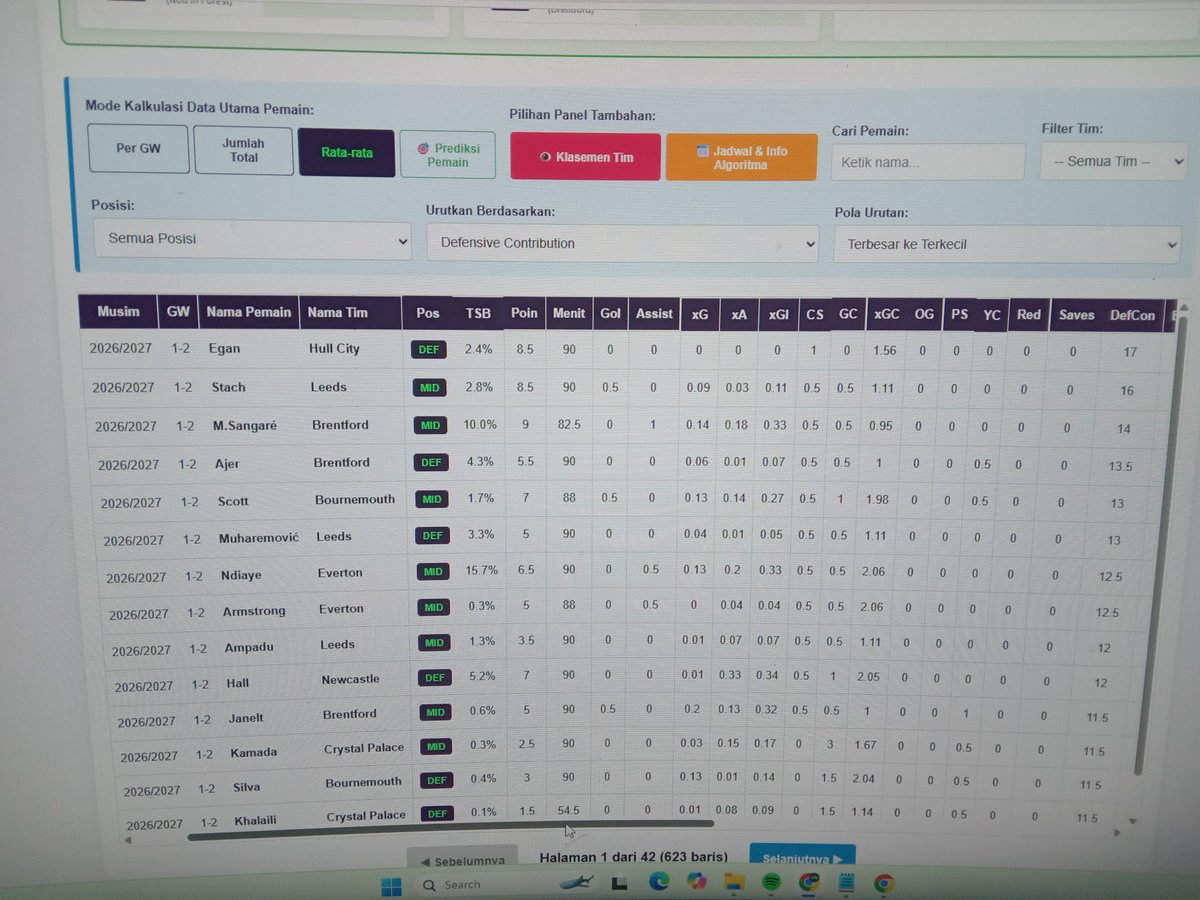The image size is (1200, 900).
Task: Click the Poin column header
Action: pos(524,313)
